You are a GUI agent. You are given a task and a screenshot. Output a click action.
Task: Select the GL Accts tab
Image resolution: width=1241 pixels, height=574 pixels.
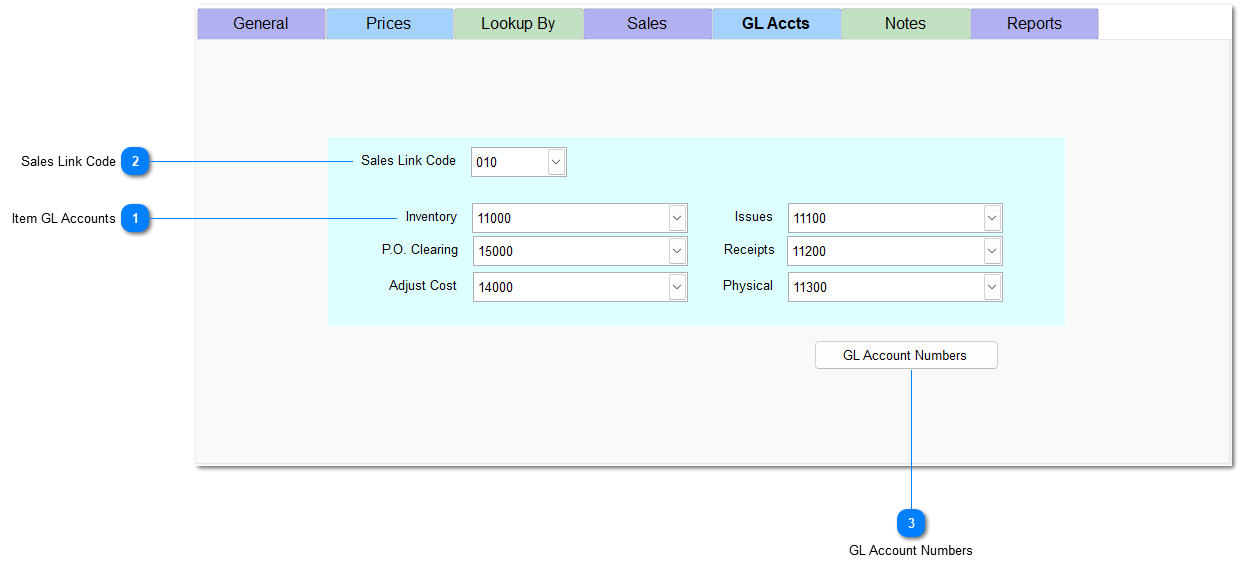(776, 24)
